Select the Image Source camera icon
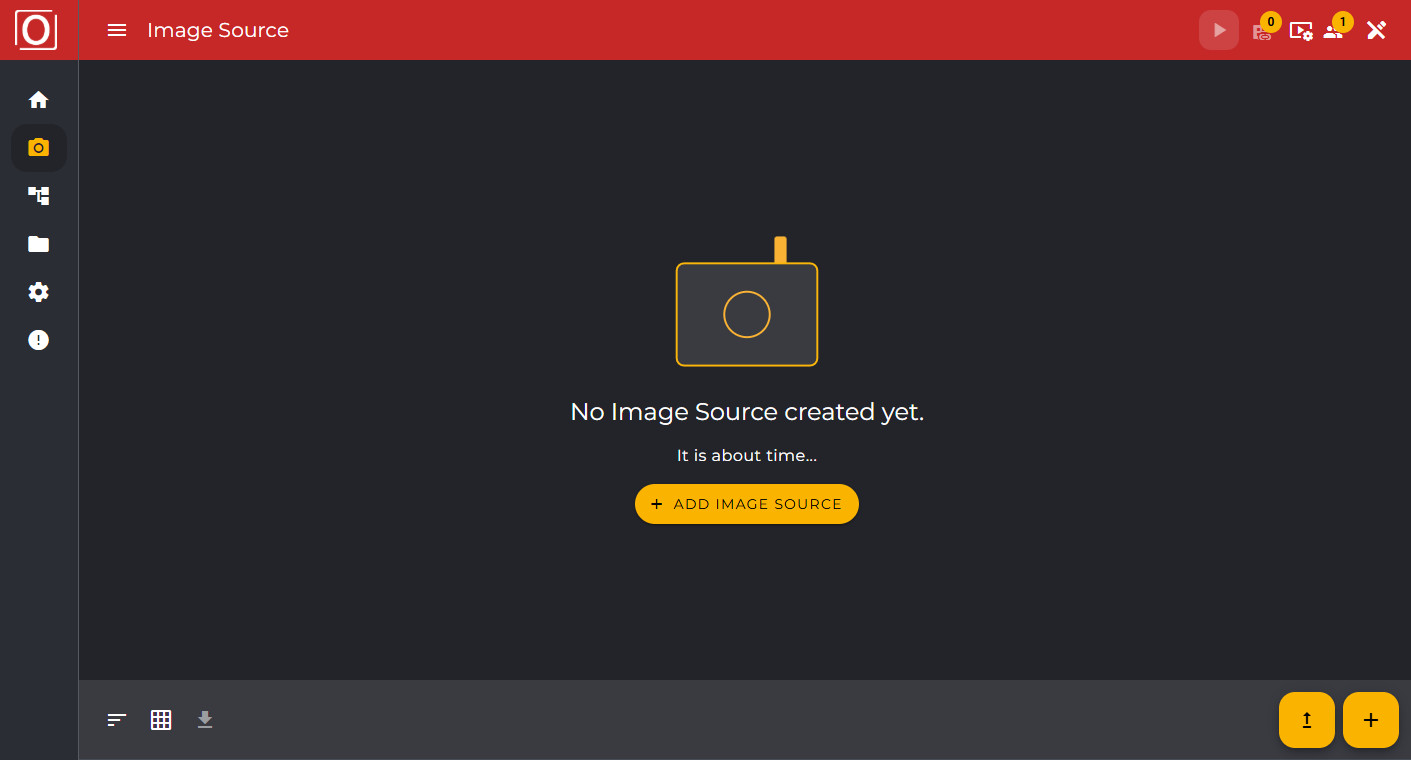1411x760 pixels. 38,147
